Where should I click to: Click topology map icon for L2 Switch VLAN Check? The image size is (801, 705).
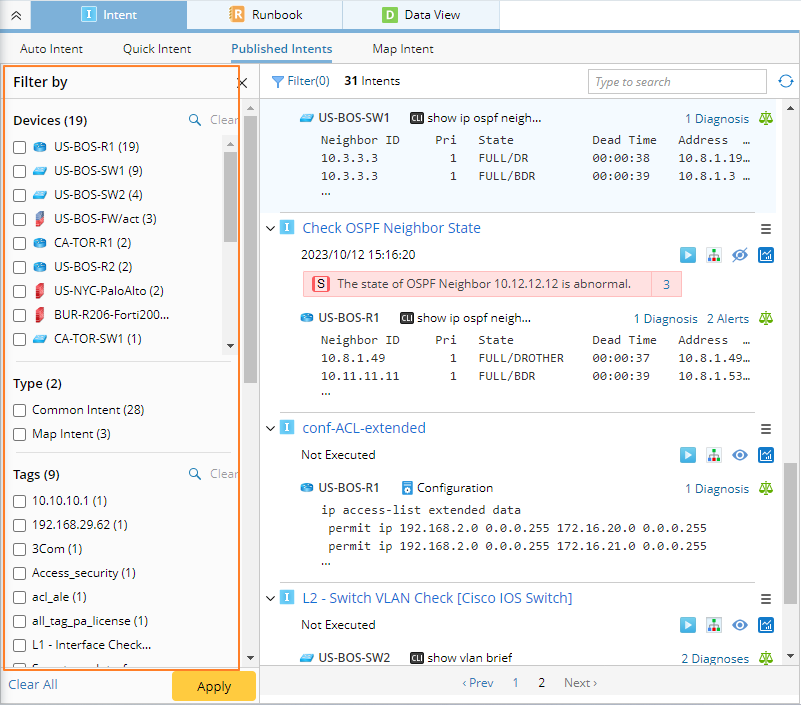(x=714, y=625)
